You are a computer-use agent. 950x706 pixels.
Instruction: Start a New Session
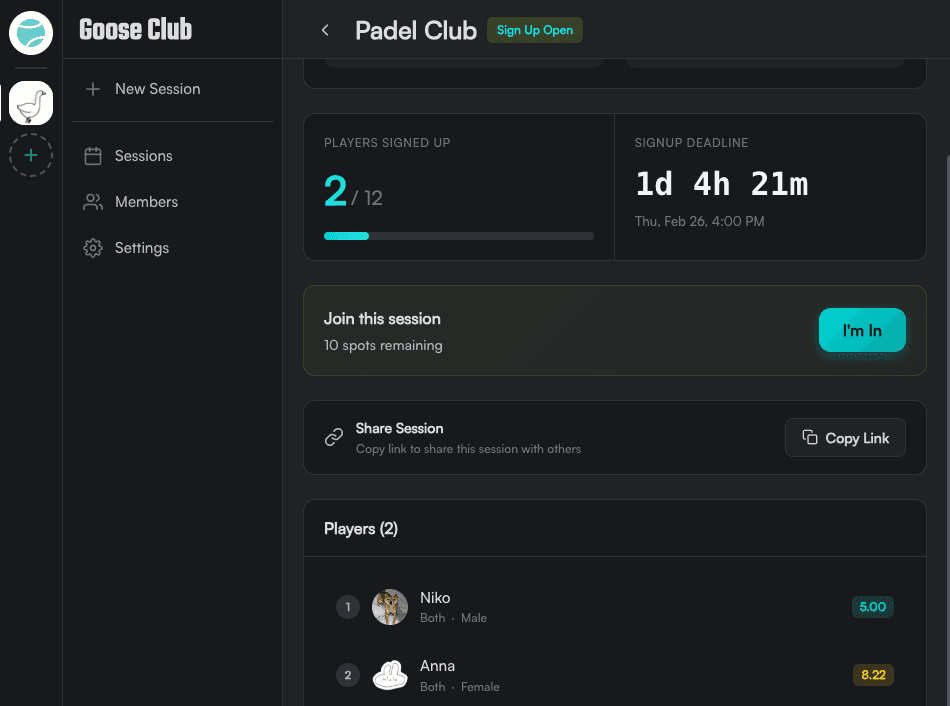point(157,89)
